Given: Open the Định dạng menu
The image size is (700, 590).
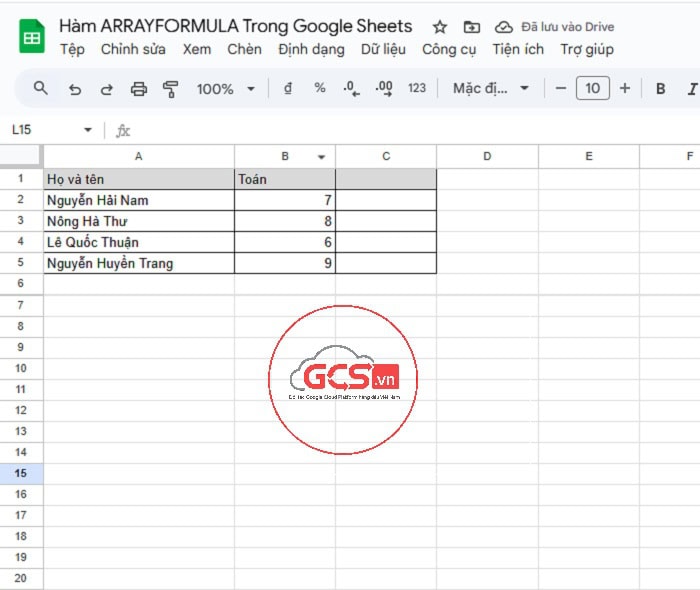Looking at the screenshot, I should (311, 49).
